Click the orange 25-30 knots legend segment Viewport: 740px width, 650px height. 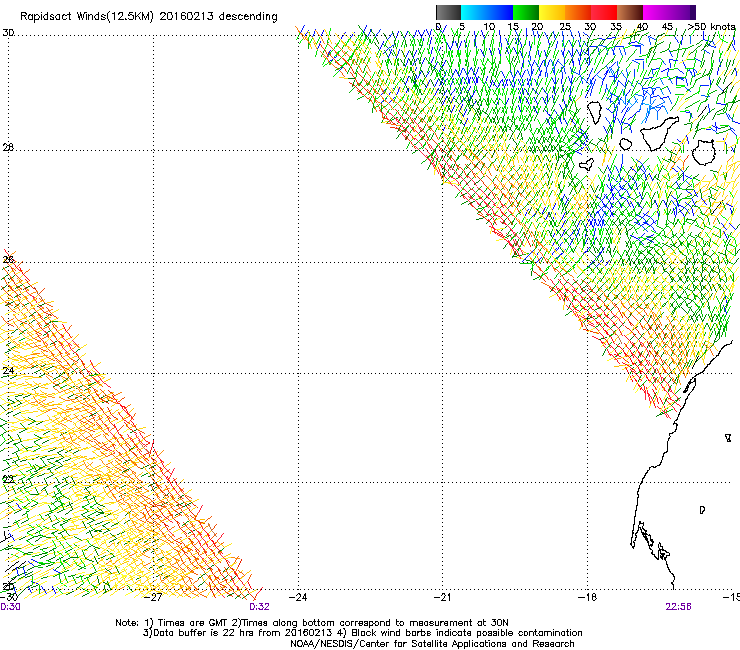click(x=578, y=12)
